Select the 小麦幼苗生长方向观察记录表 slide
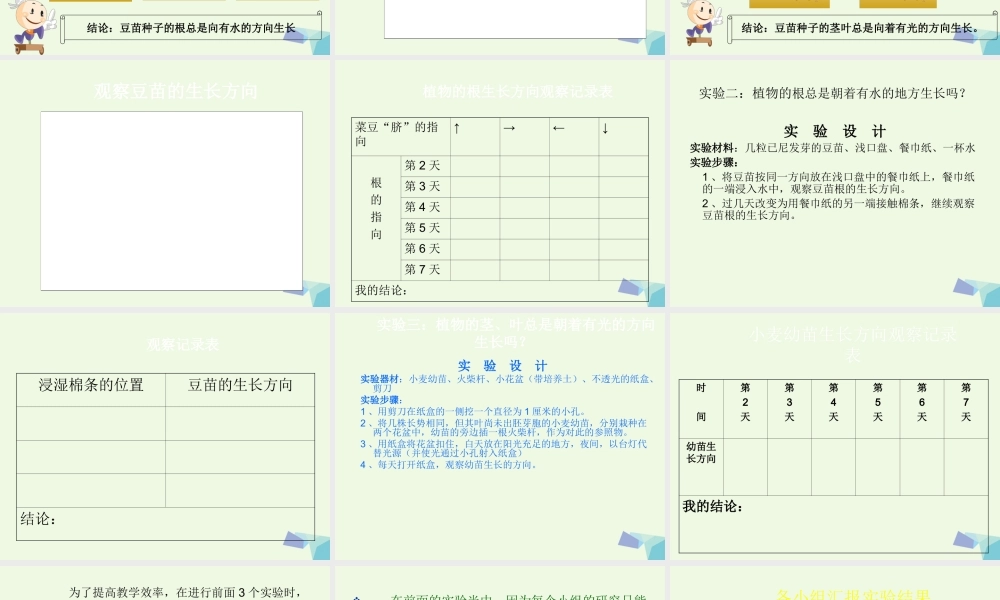 [x=835, y=436]
